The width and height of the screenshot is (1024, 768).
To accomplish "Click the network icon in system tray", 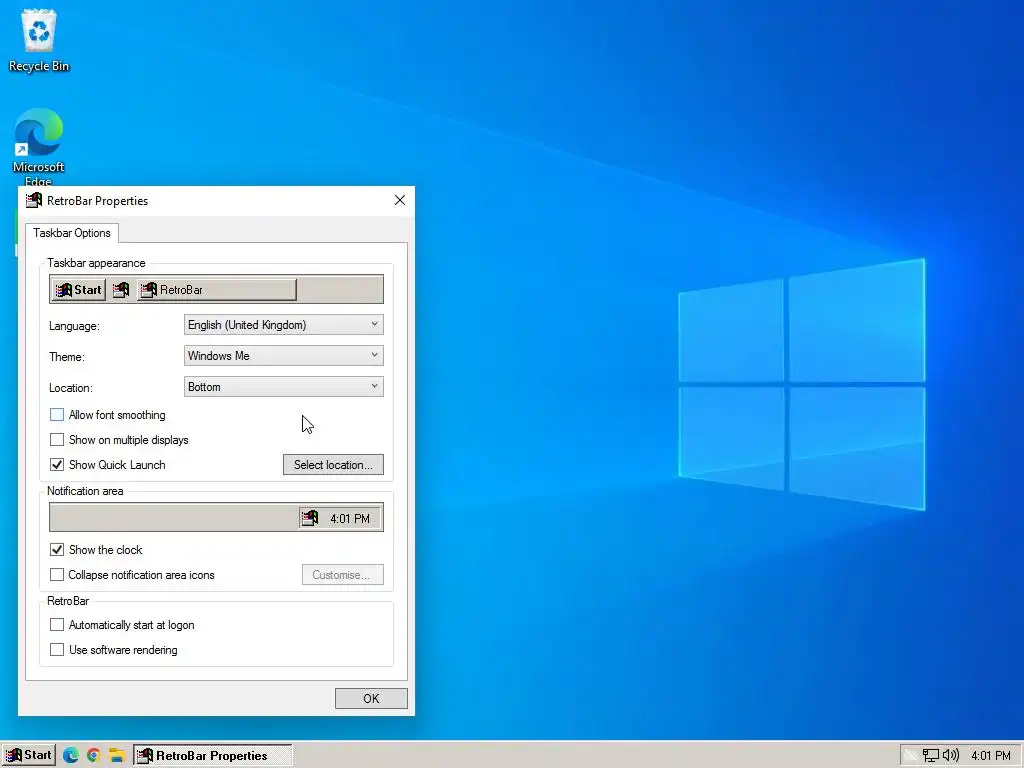I will coord(931,756).
